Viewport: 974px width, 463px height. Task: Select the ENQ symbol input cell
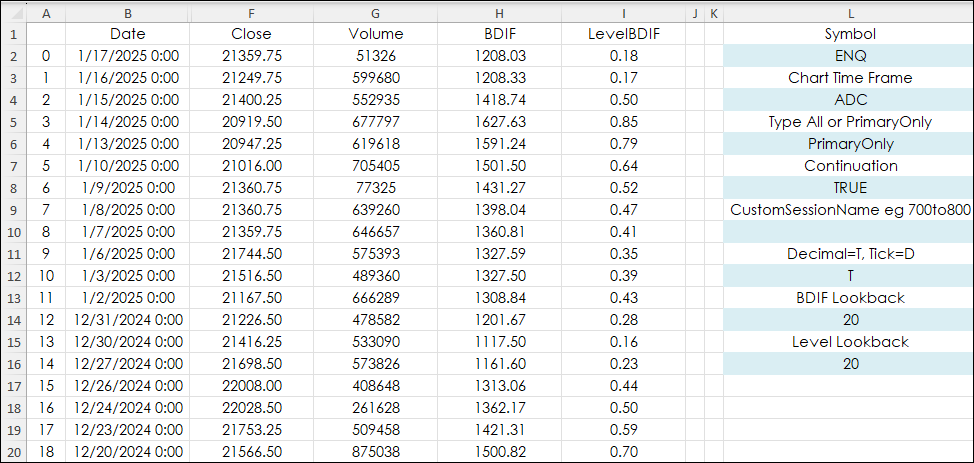(849, 55)
